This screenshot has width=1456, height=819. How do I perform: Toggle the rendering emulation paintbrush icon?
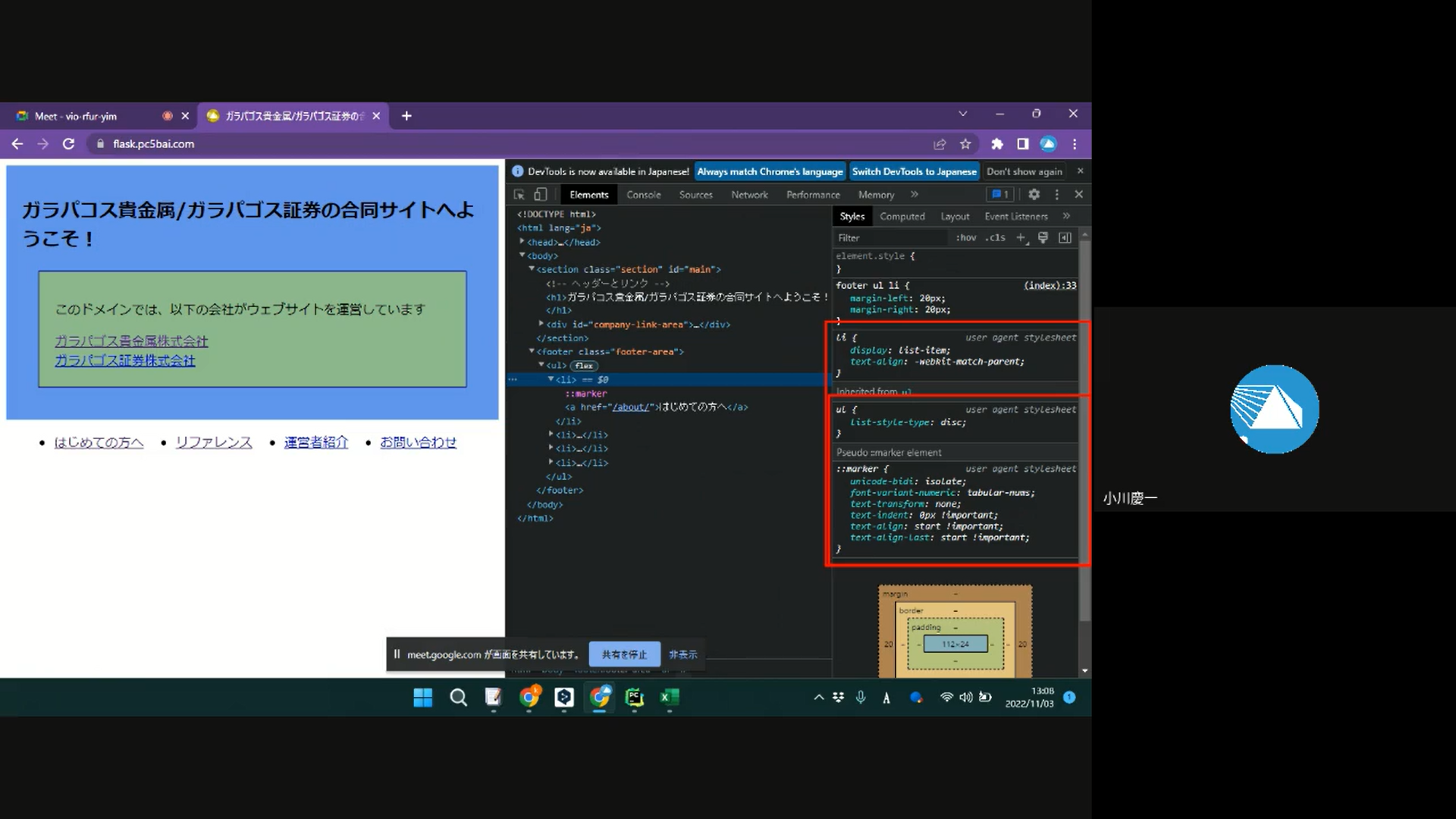click(x=1043, y=238)
